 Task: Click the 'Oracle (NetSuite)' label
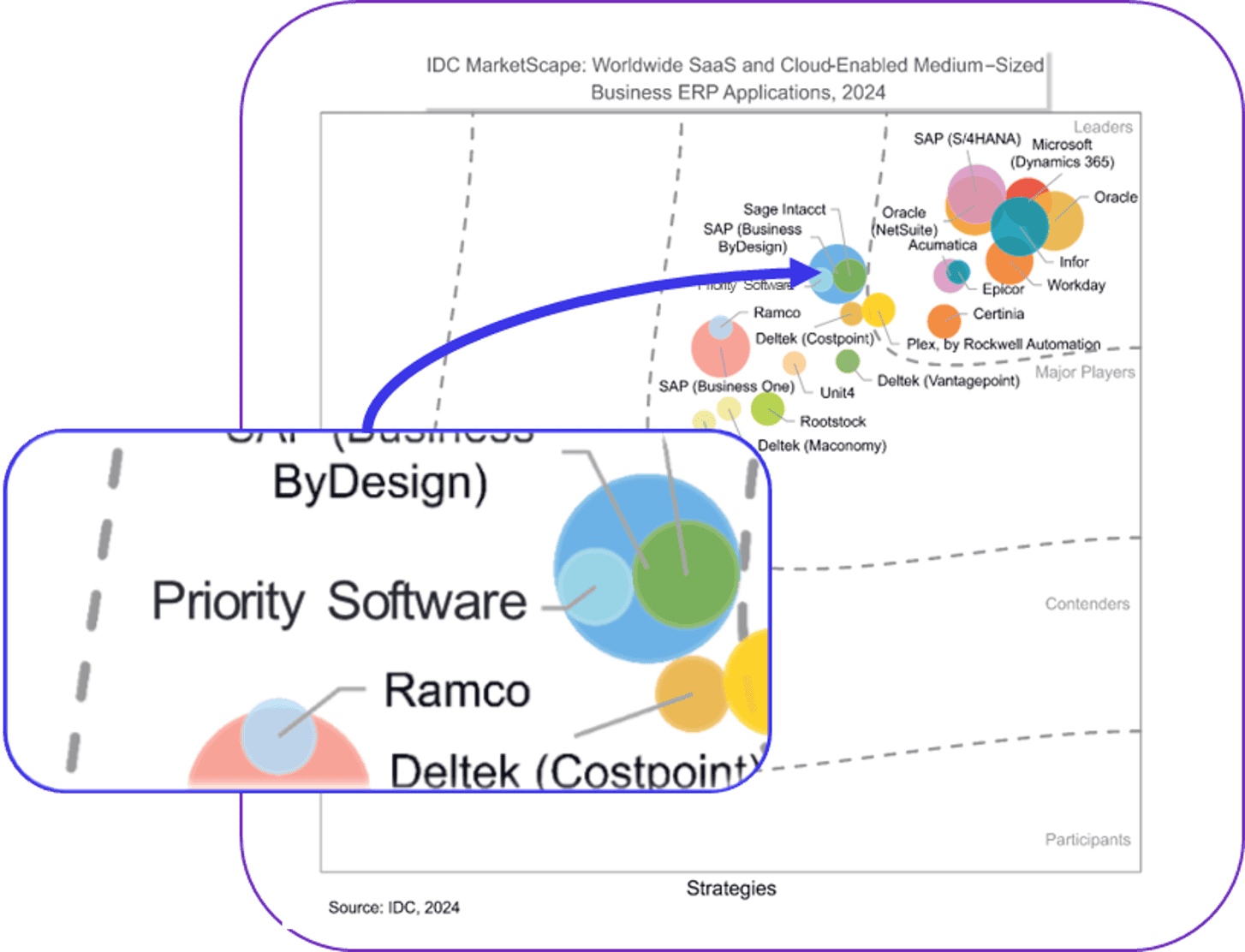click(905, 221)
